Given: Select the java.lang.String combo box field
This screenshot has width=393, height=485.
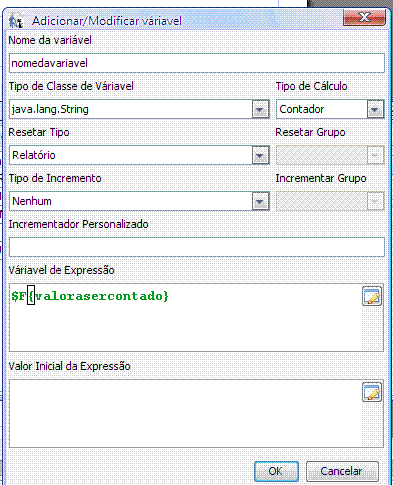Looking at the screenshot, I should click(x=131, y=109).
